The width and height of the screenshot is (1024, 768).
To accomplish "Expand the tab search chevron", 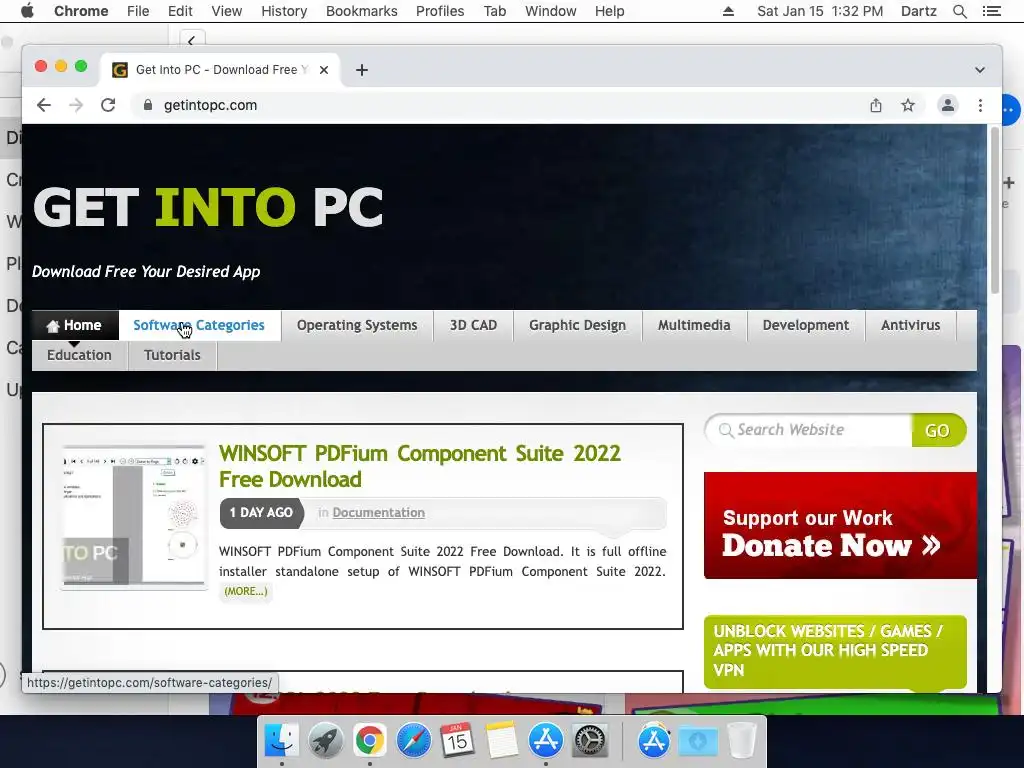I will [x=980, y=70].
